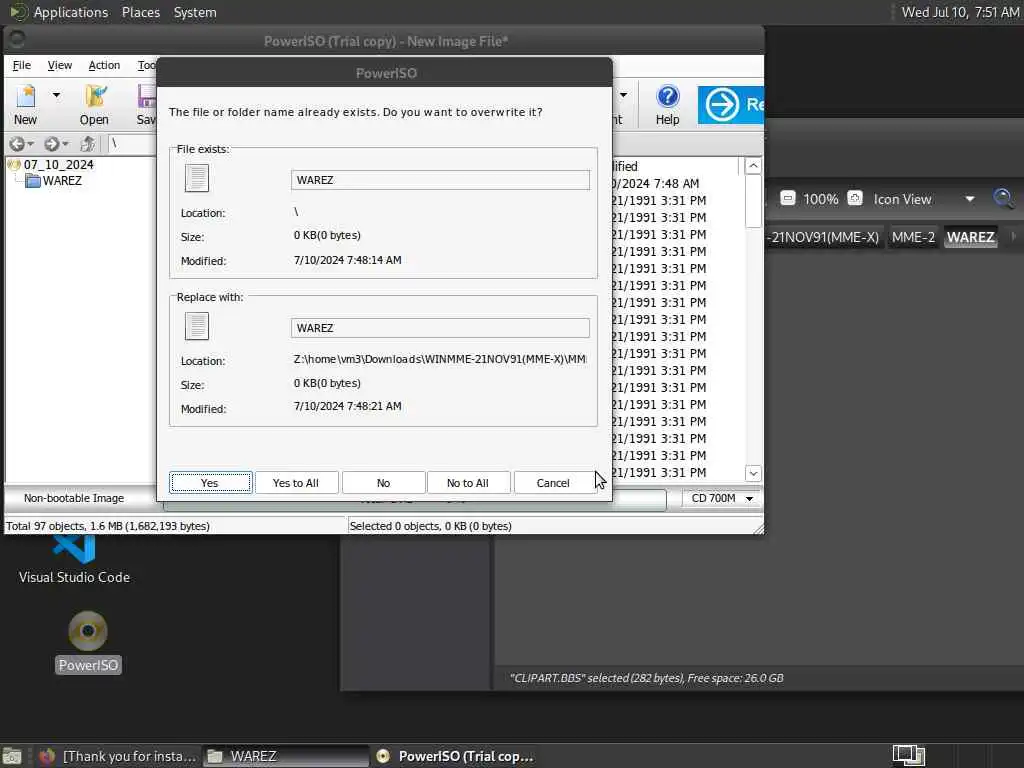Screen dimensions: 1024x768
Task: Click scroll down arrow of file list
Action: click(753, 473)
